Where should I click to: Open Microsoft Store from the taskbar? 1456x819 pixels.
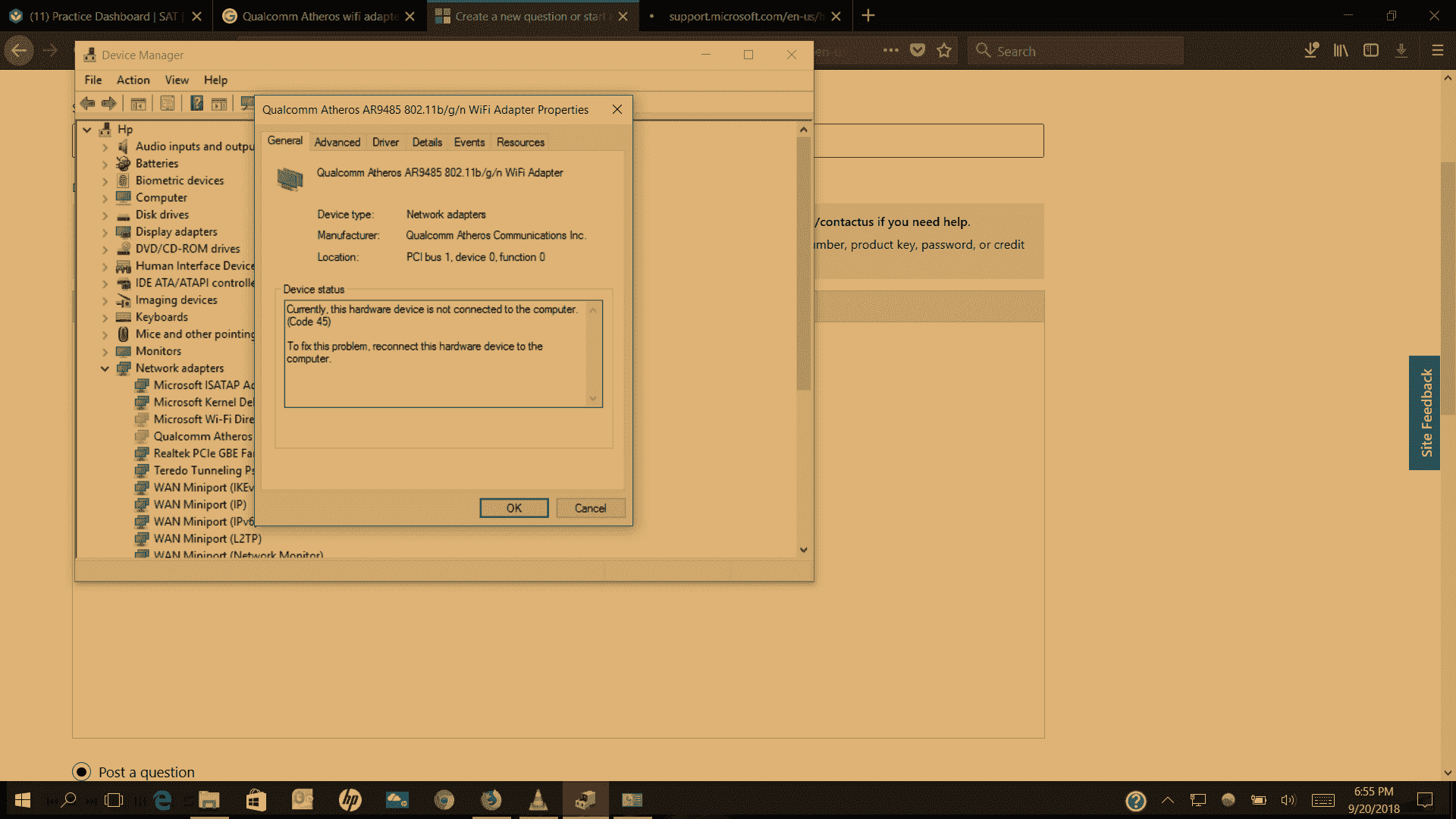pyautogui.click(x=256, y=800)
